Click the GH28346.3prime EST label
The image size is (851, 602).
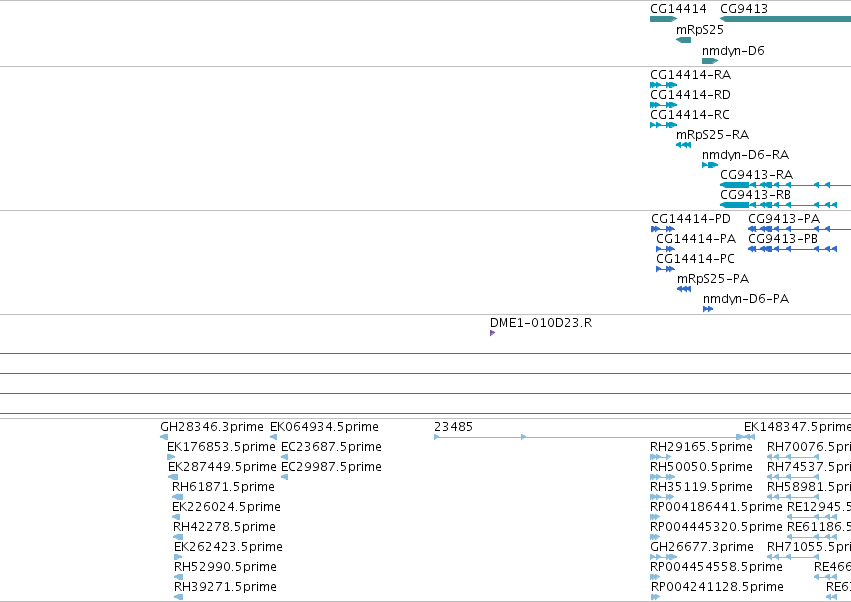pos(212,427)
